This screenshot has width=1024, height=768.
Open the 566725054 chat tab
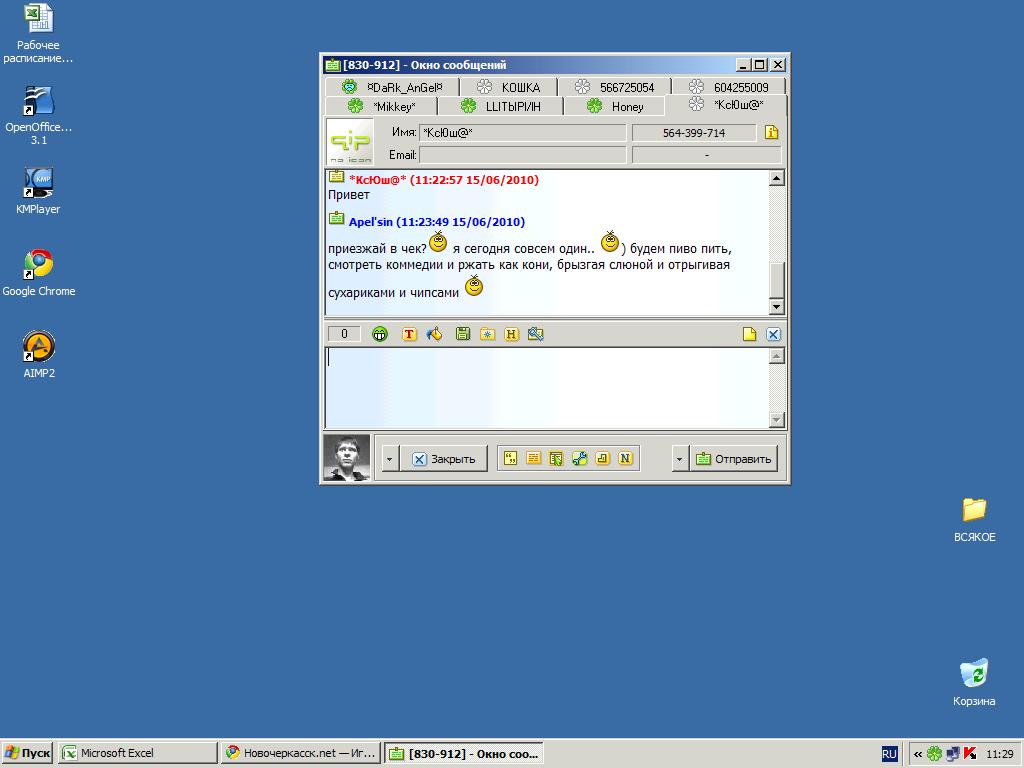[x=615, y=87]
